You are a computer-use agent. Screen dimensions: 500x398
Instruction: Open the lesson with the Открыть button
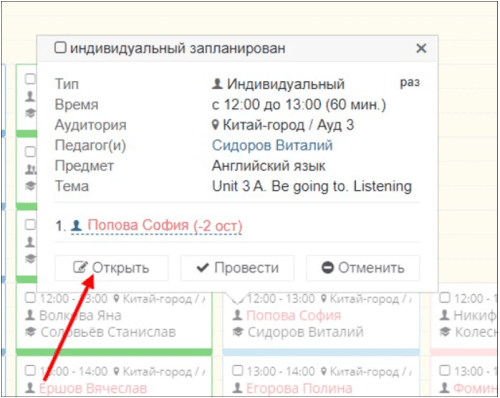tap(111, 268)
